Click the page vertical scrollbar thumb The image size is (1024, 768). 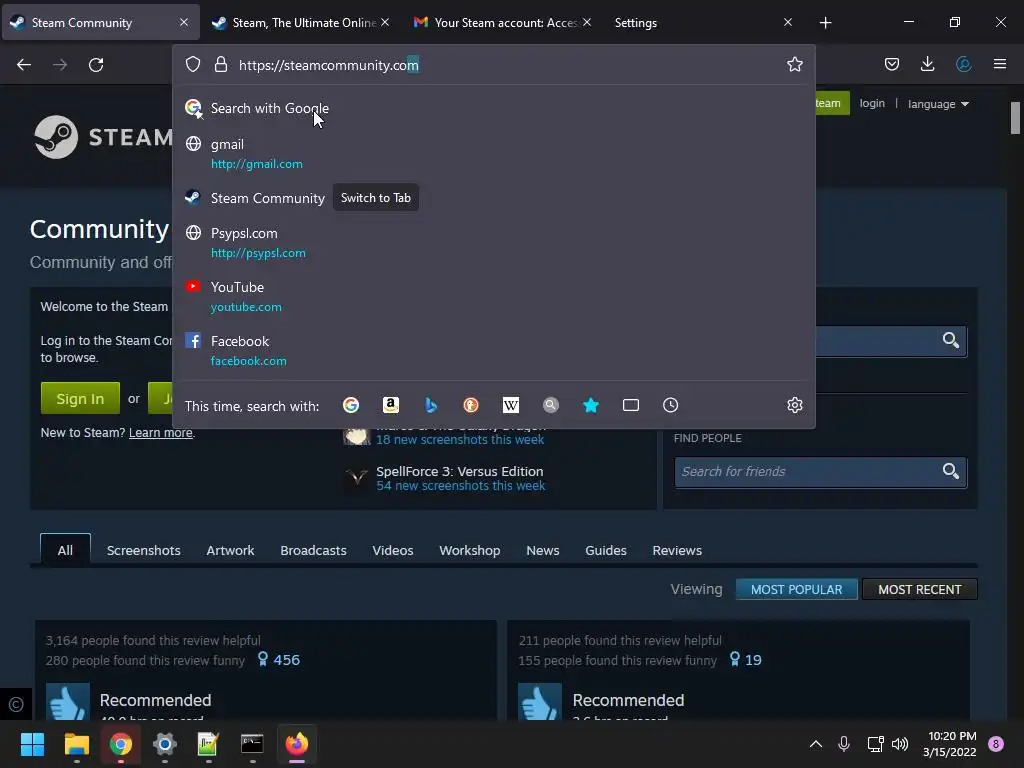click(x=1015, y=118)
